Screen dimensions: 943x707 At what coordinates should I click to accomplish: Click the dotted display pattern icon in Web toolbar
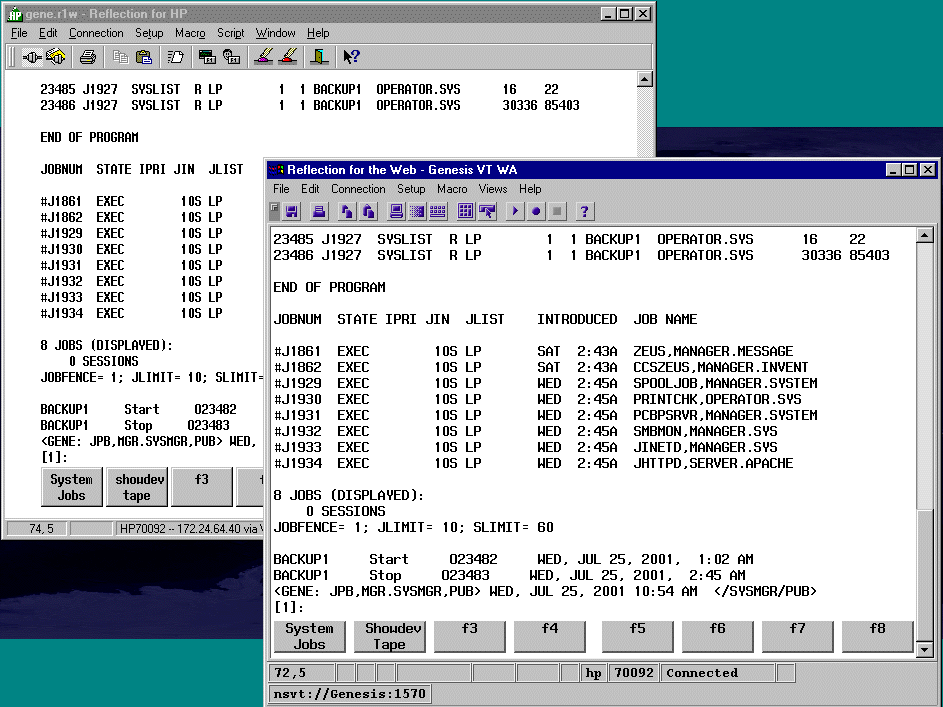click(417, 211)
